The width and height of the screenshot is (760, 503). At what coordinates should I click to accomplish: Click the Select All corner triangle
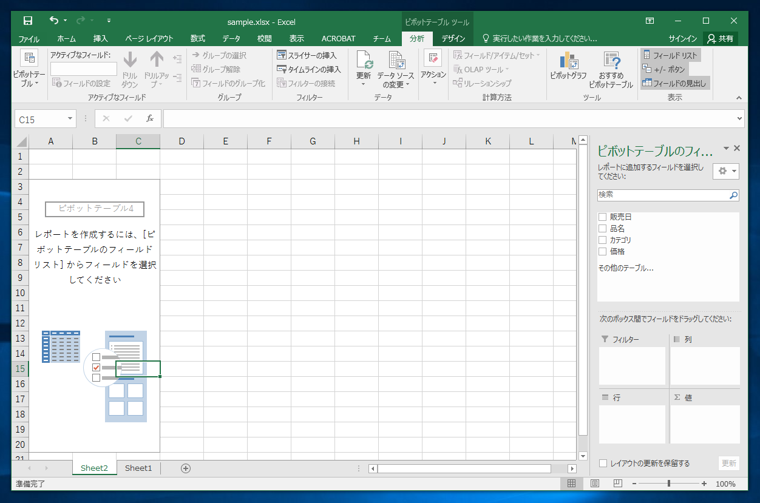click(21, 141)
